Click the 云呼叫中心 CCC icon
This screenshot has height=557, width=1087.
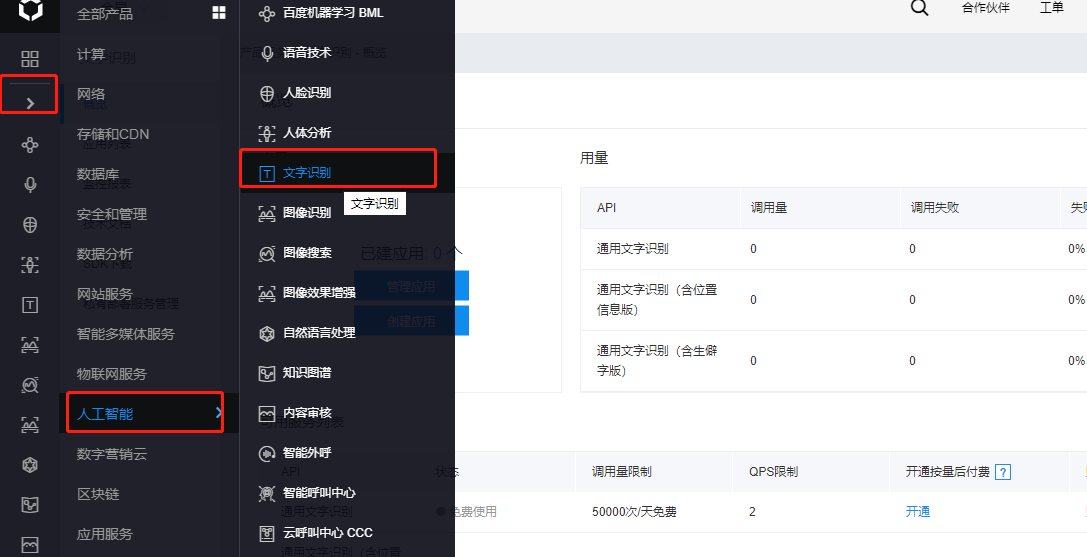267,533
